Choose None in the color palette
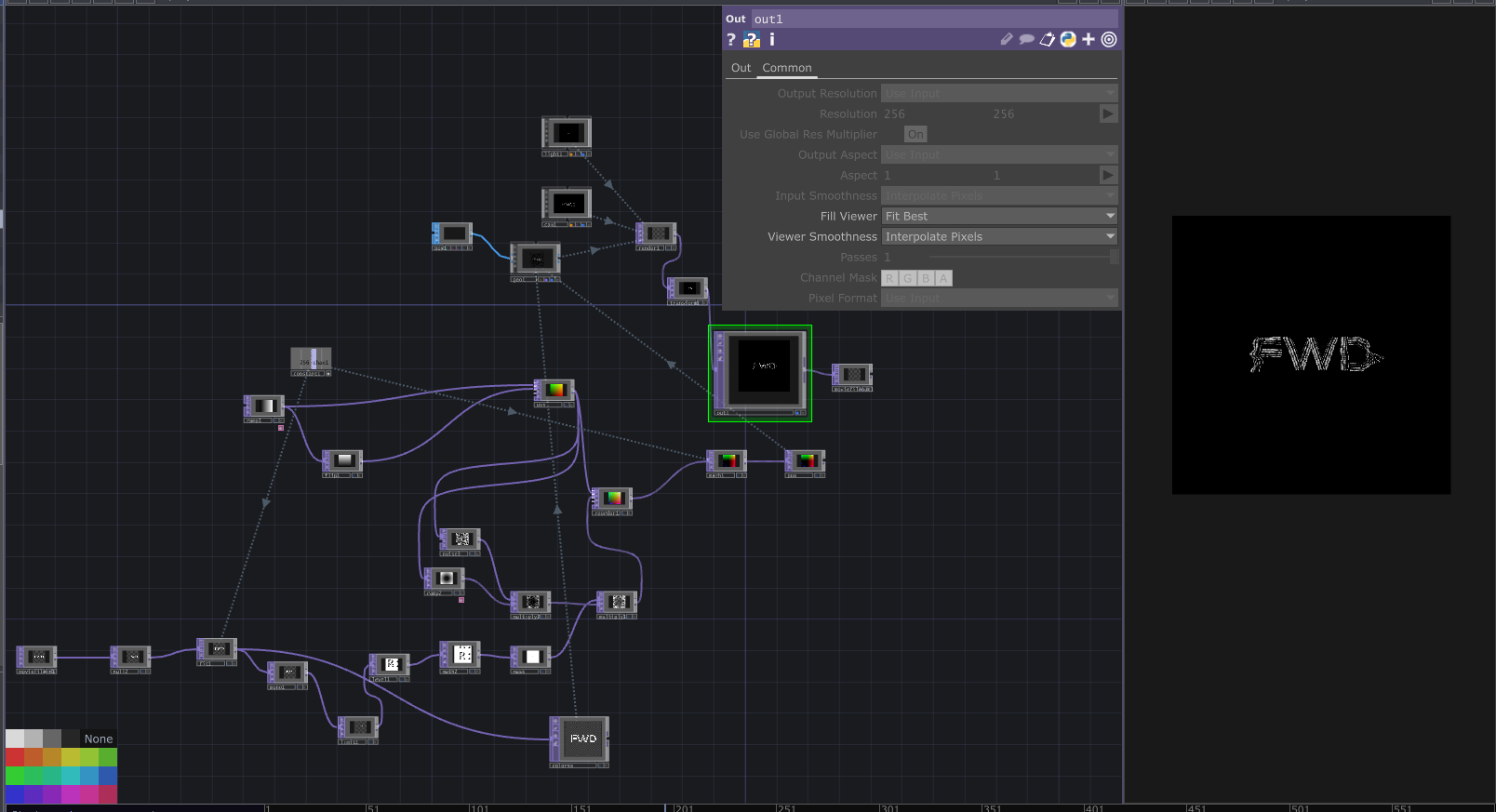The height and width of the screenshot is (812, 1496). [x=99, y=739]
